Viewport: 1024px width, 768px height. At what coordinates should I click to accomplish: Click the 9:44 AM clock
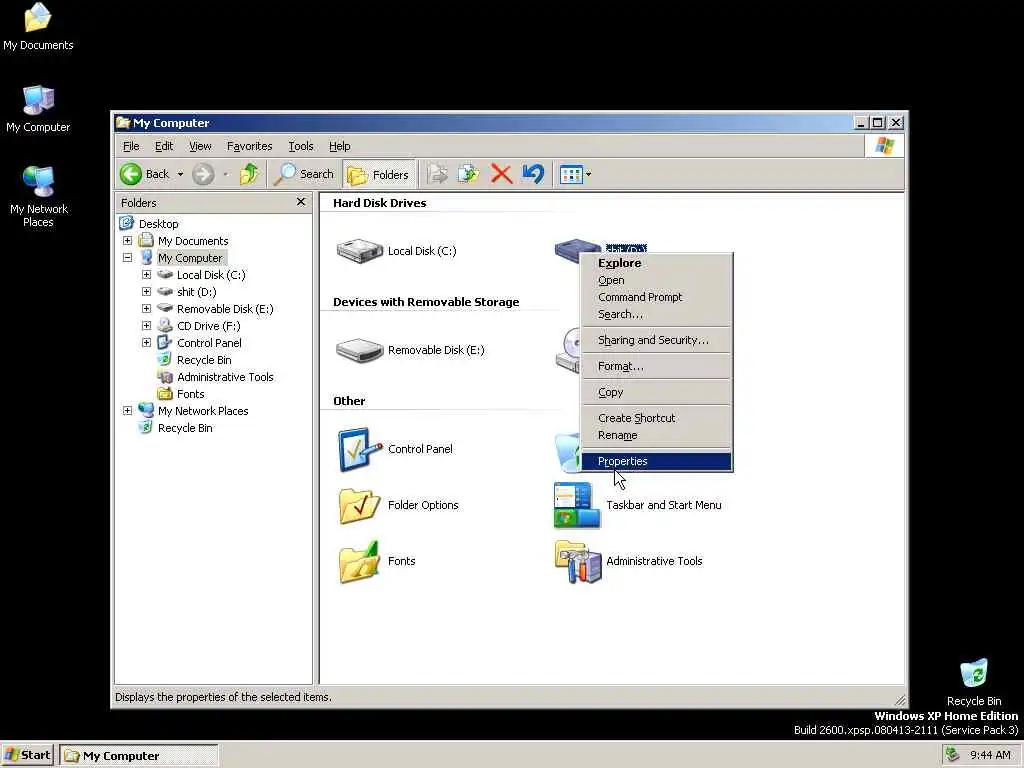point(990,755)
